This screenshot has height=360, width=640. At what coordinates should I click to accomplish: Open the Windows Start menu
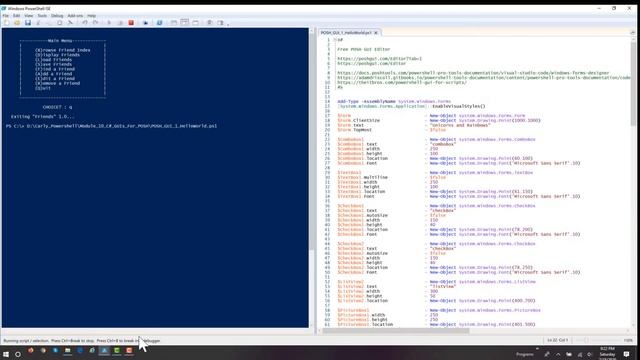pos(6,354)
